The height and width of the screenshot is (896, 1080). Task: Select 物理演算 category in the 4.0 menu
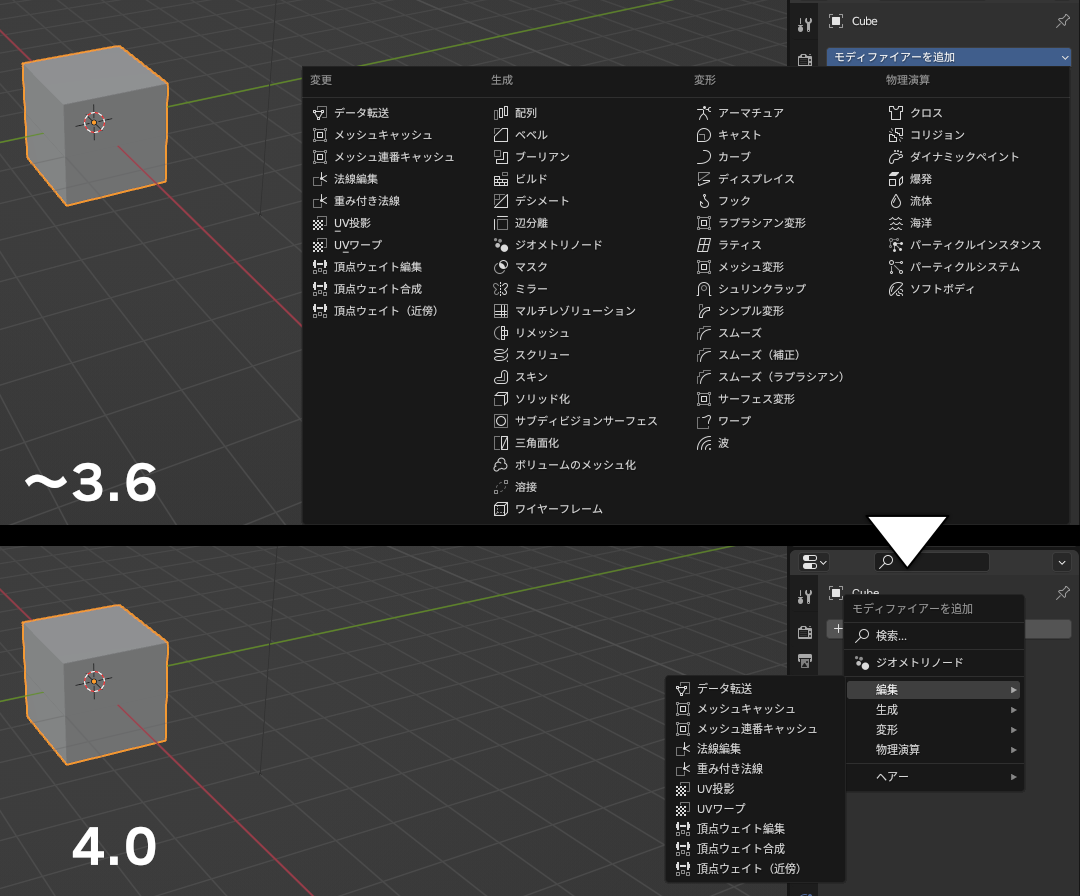pyautogui.click(x=933, y=750)
